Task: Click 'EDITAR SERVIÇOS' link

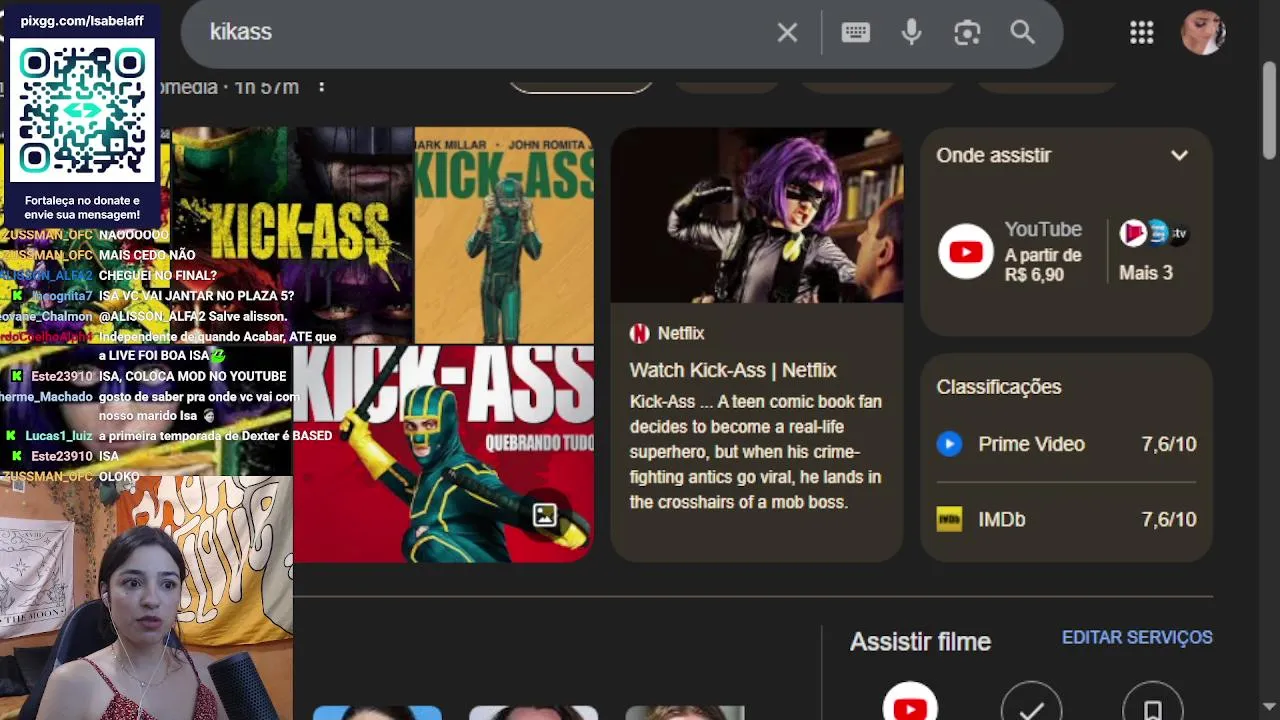Action: (1137, 638)
